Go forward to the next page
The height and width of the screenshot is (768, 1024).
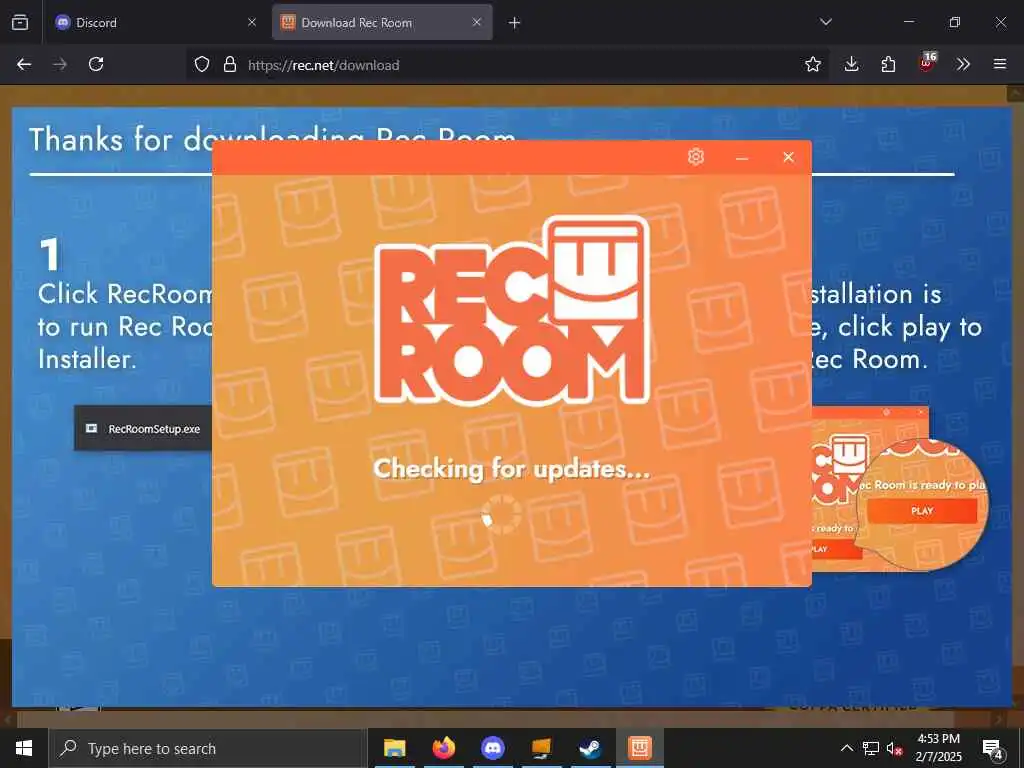(60, 64)
